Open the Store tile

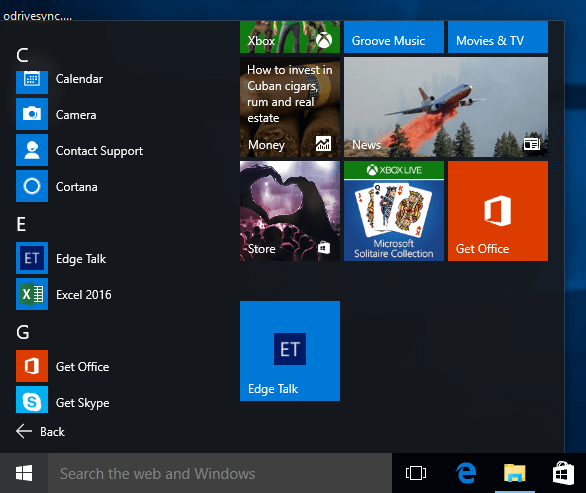pyautogui.click(x=290, y=211)
